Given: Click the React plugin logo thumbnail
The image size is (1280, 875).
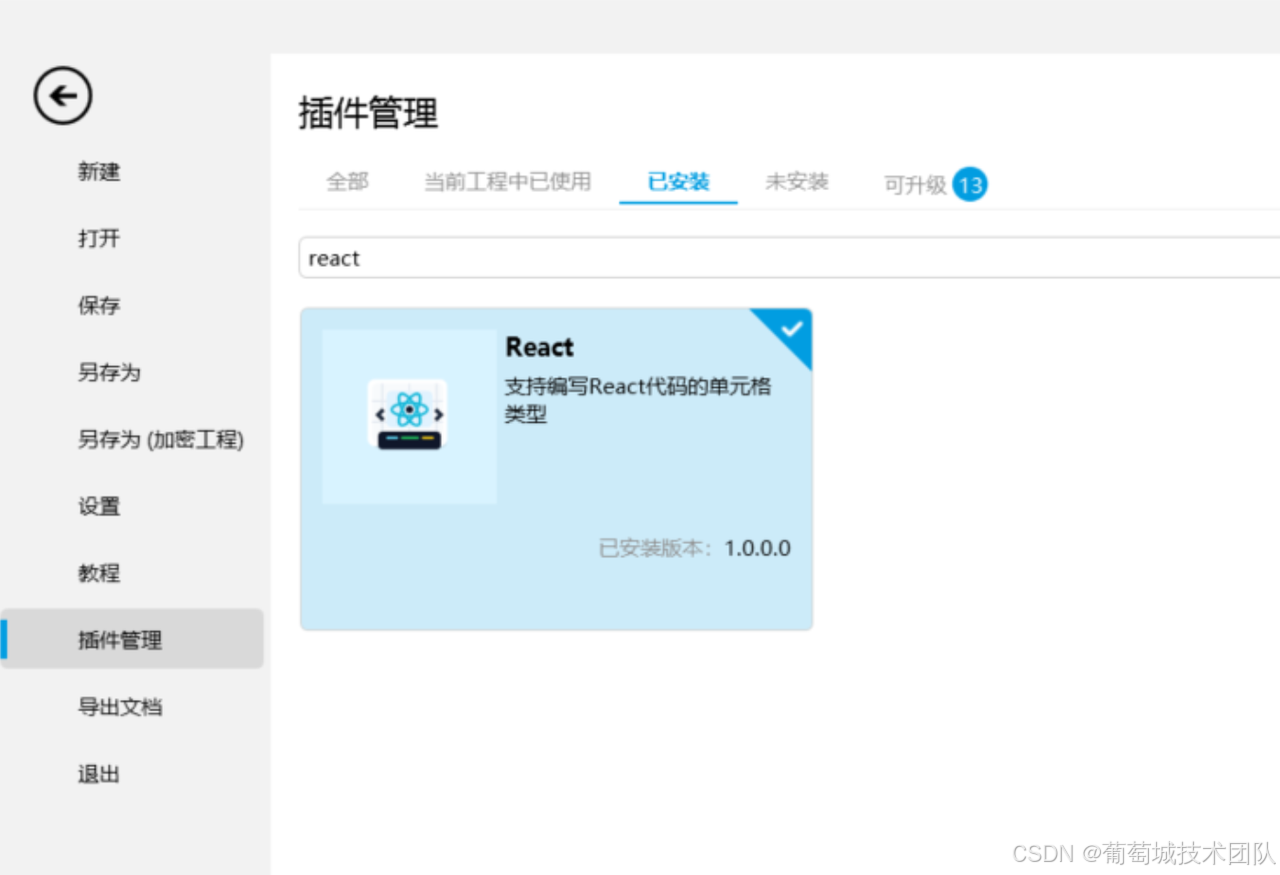Looking at the screenshot, I should click(410, 416).
